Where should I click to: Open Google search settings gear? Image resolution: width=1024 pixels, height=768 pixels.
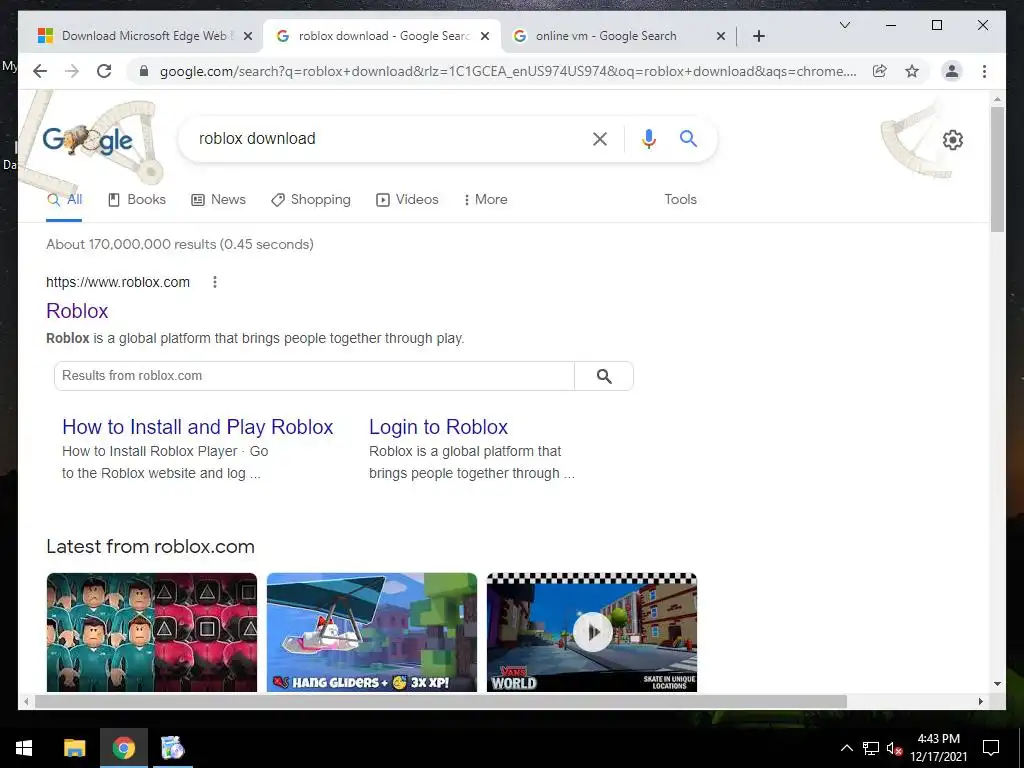click(953, 140)
